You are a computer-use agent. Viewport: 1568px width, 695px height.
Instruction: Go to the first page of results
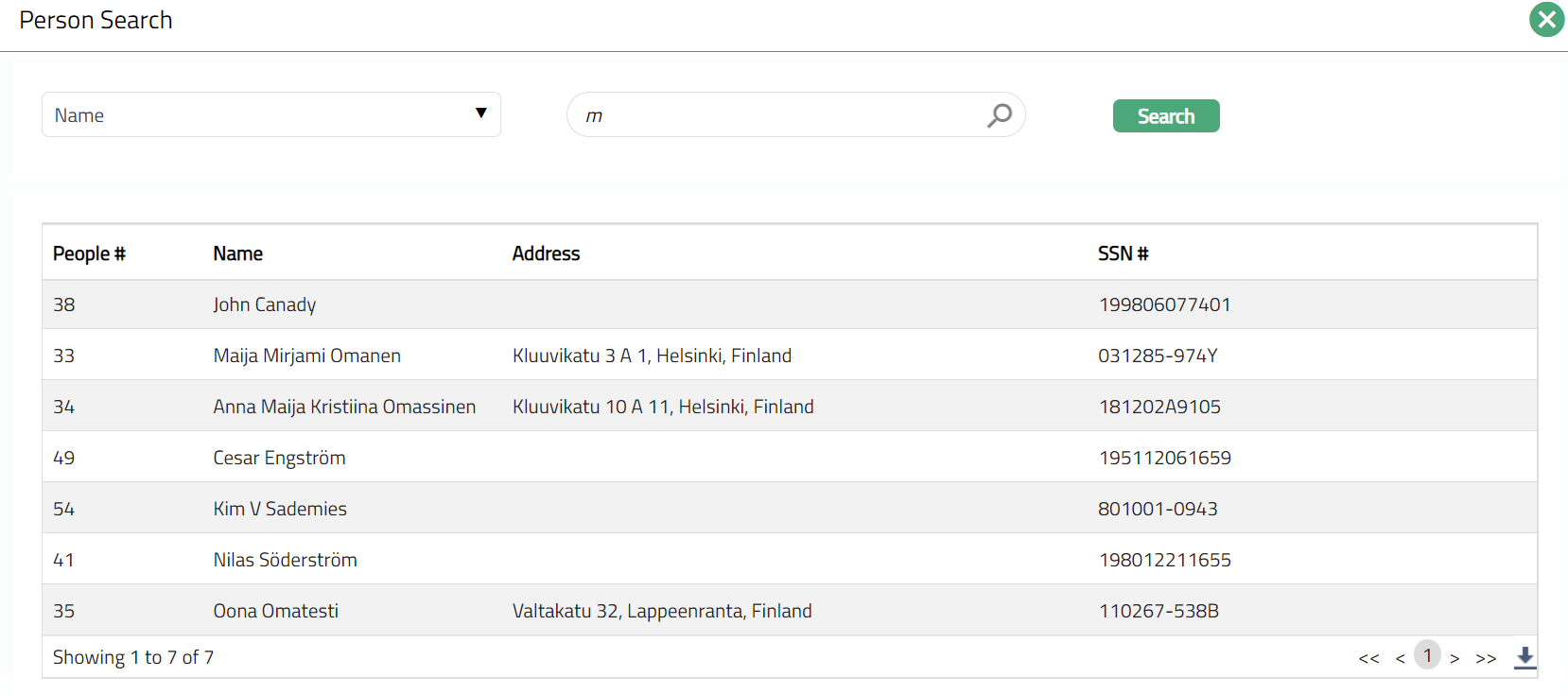[1368, 658]
